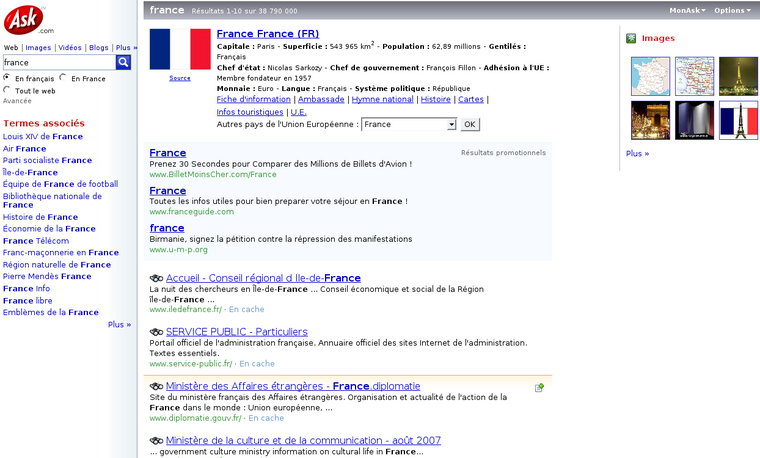Click the search input field containing france
Screen dimensions: 760x458
pos(59,62)
